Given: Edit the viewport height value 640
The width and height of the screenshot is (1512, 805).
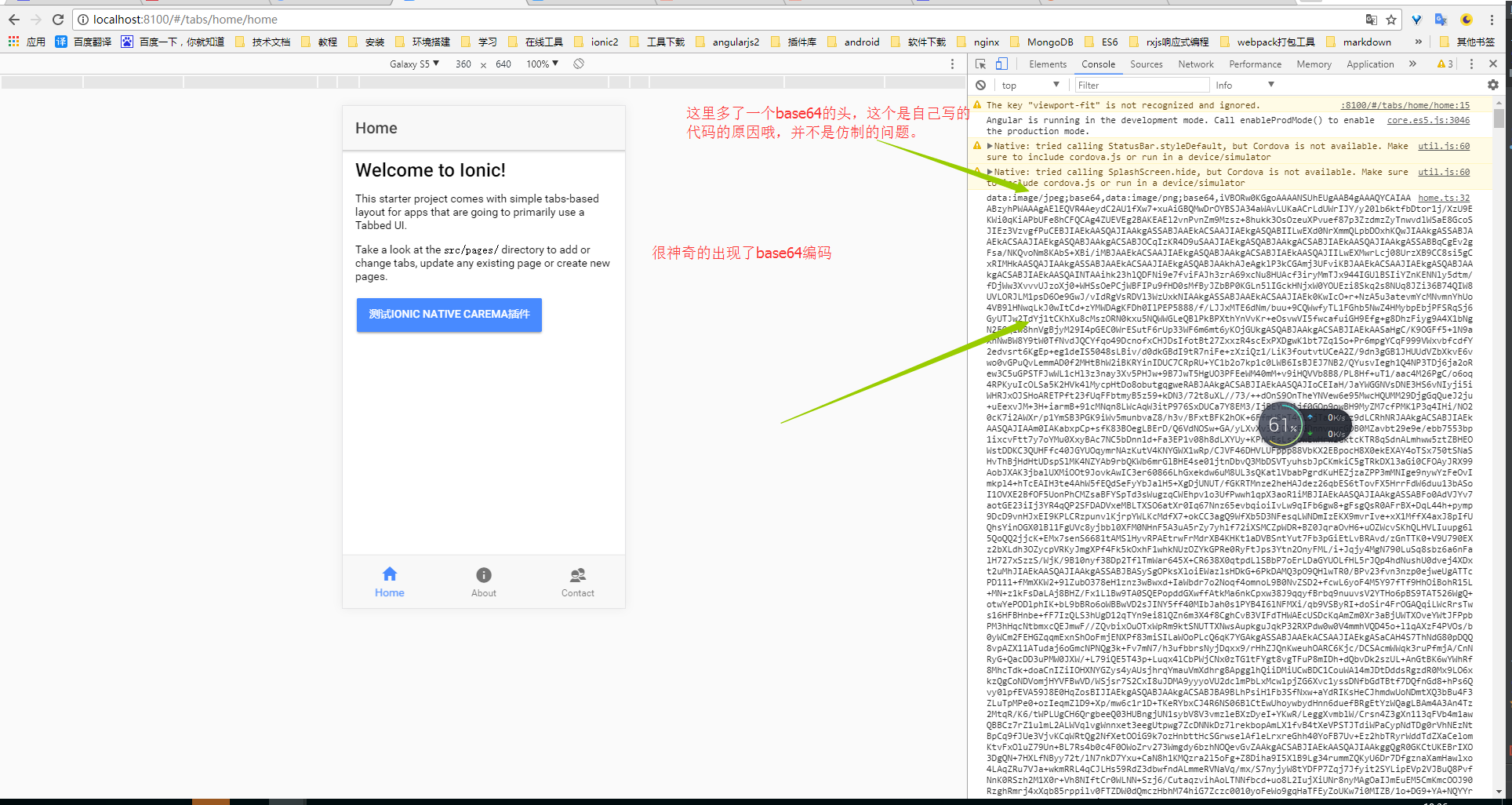Looking at the screenshot, I should [503, 64].
